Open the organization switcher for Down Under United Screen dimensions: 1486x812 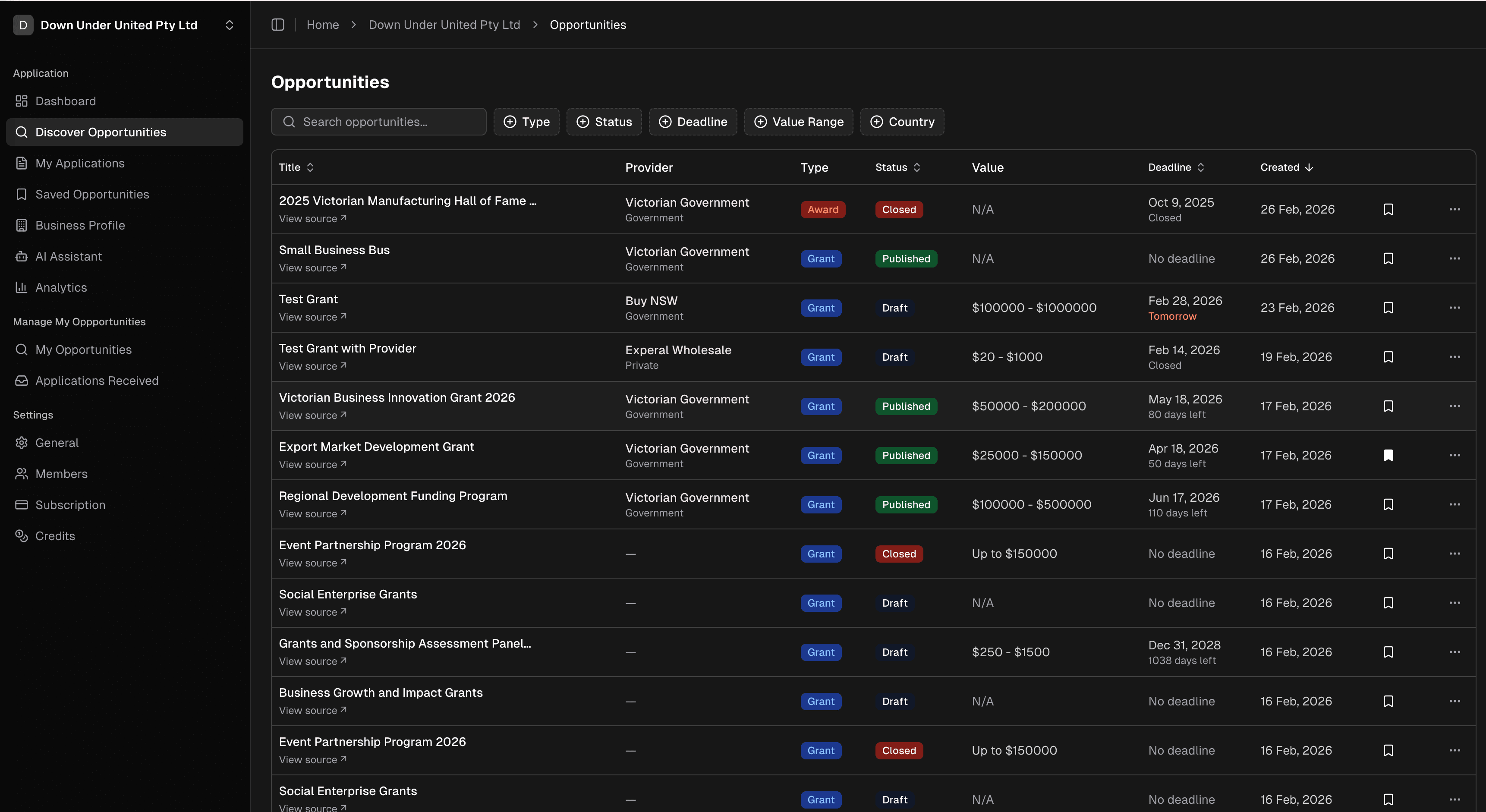pos(229,25)
